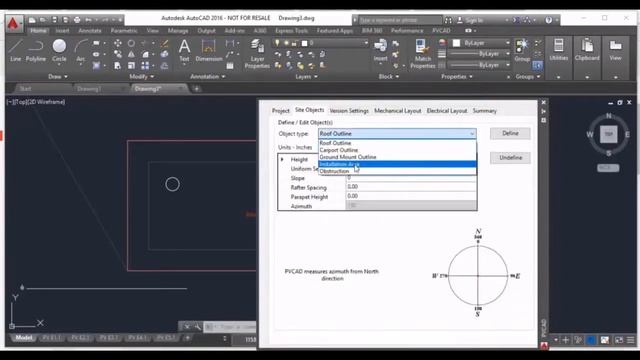Click the Undefine button

click(x=510, y=158)
